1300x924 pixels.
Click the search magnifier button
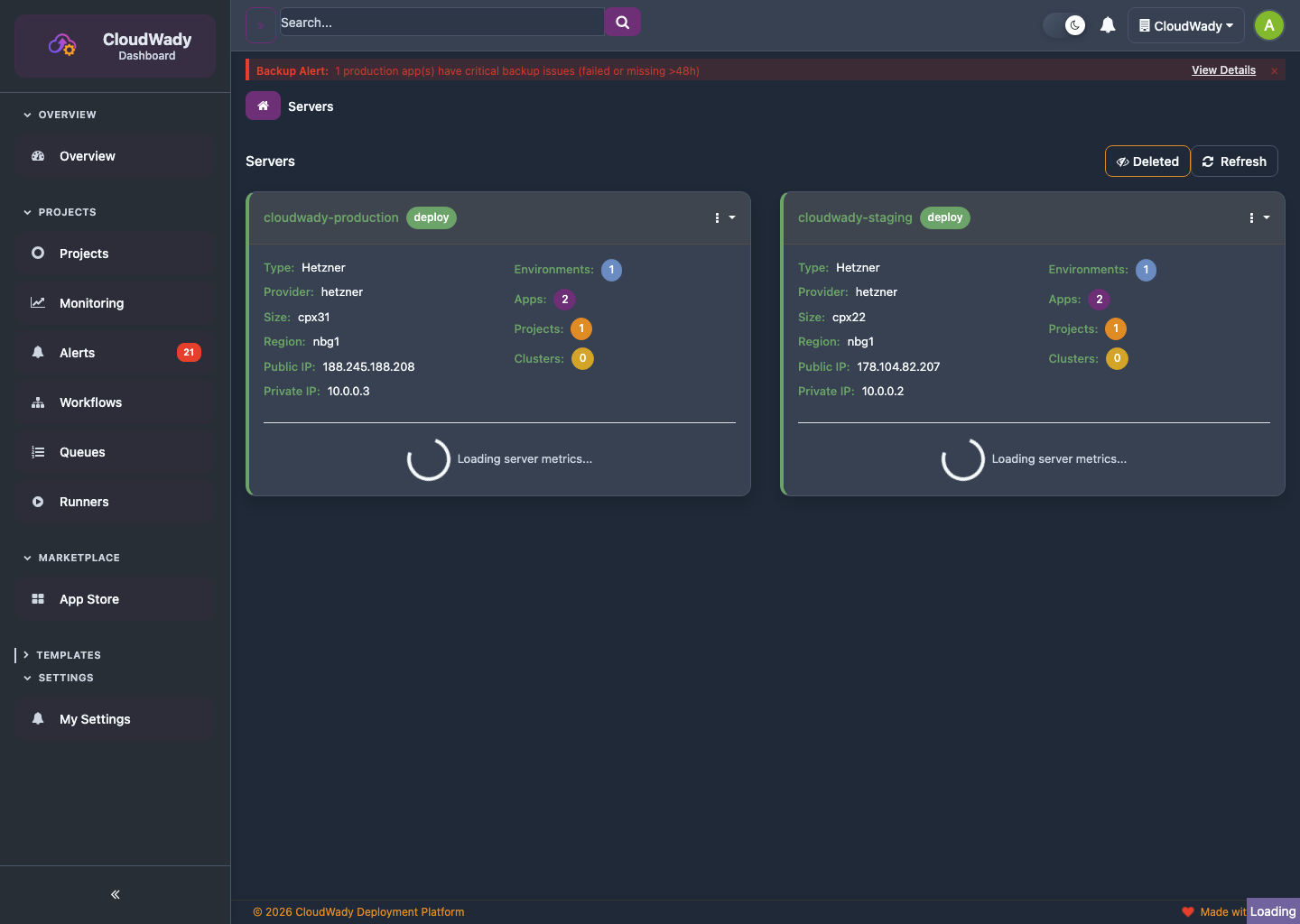tap(622, 23)
